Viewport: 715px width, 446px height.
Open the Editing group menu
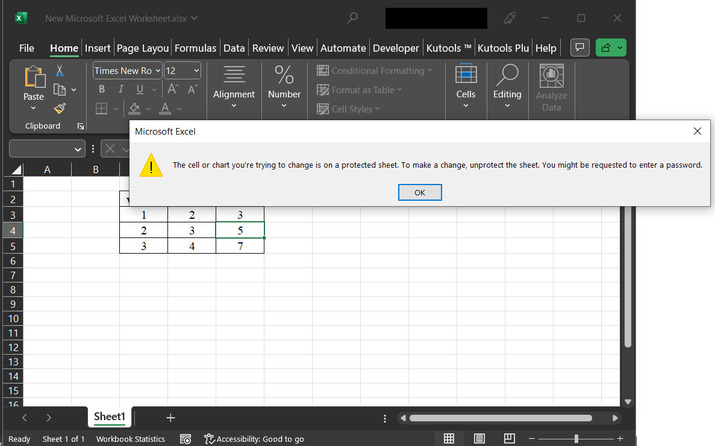pyautogui.click(x=507, y=87)
